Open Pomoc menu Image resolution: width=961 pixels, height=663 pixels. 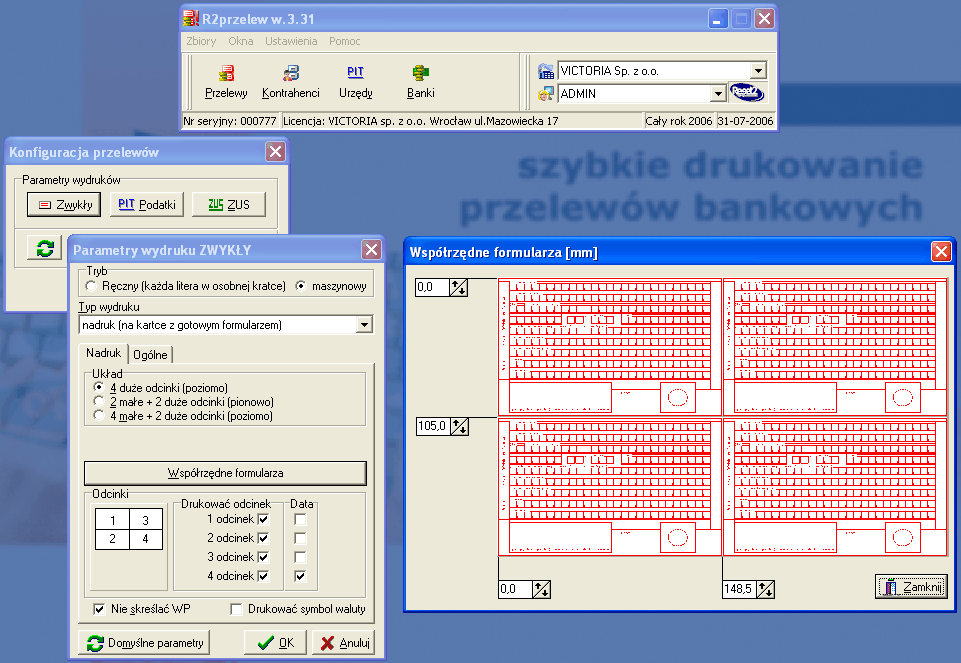344,41
